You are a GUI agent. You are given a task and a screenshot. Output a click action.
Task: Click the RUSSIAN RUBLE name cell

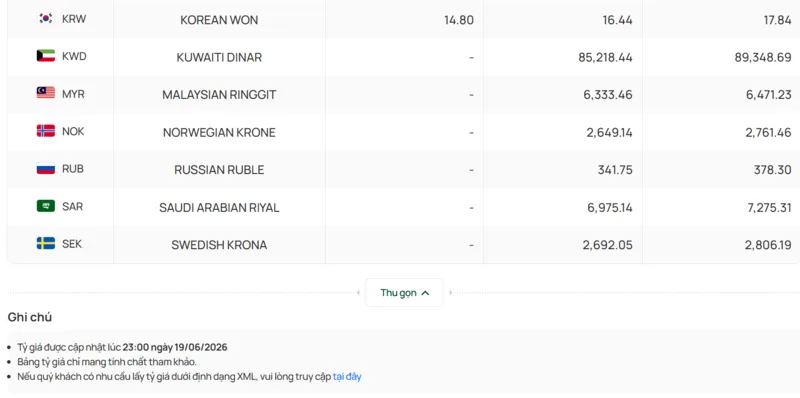(x=219, y=170)
